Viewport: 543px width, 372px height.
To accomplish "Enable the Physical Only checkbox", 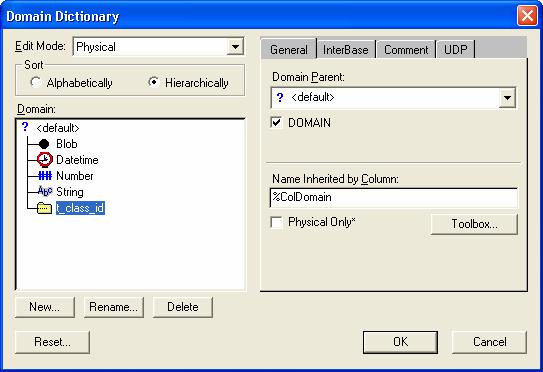I will pos(276,222).
